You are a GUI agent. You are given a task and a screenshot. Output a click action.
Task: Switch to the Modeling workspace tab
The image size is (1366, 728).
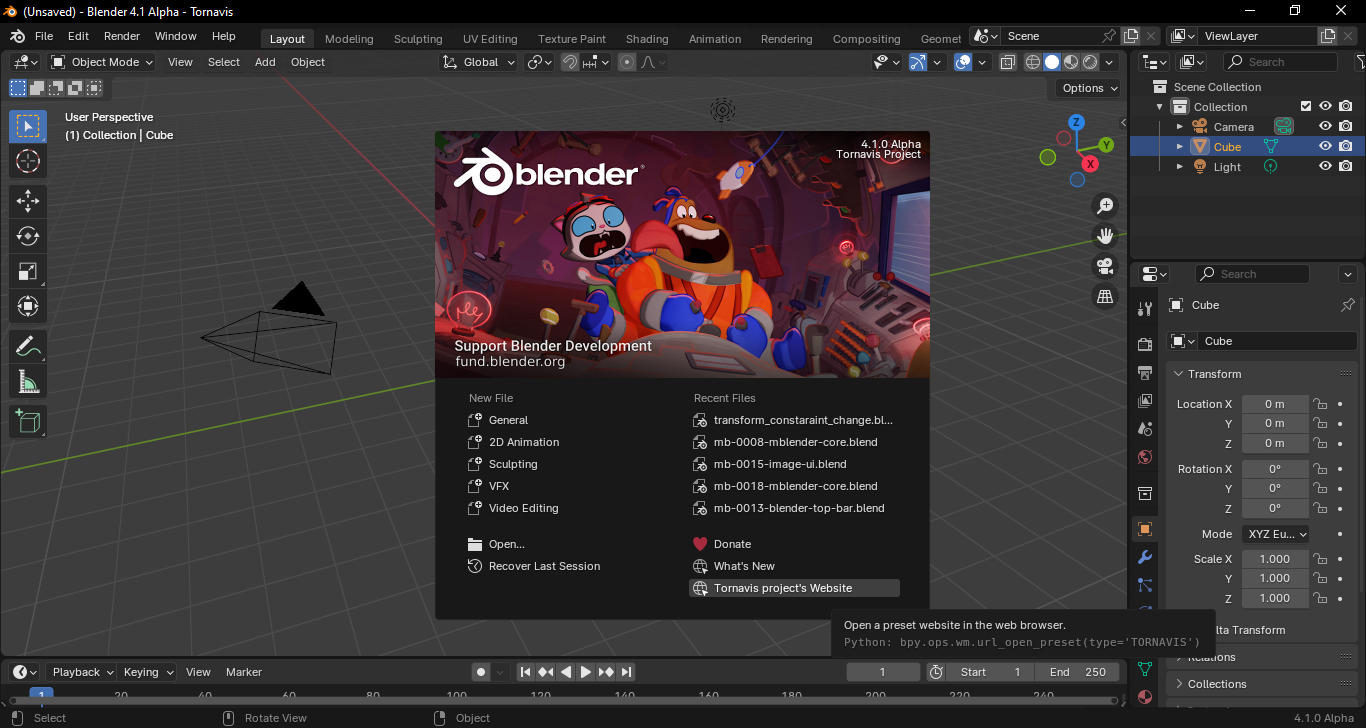(x=349, y=39)
